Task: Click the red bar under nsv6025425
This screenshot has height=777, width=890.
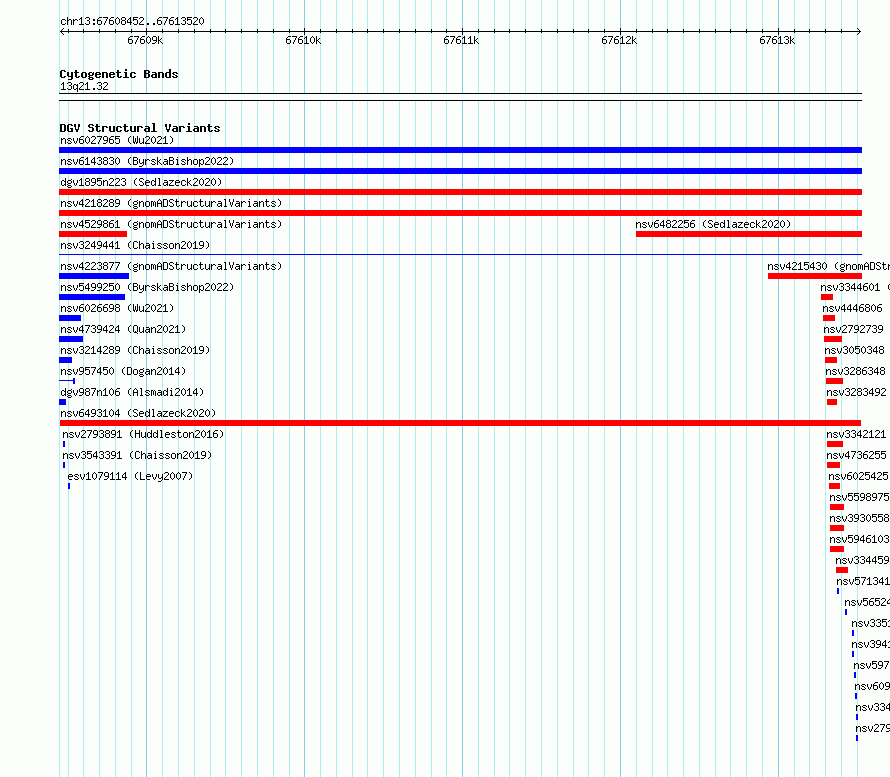Action: (x=834, y=486)
